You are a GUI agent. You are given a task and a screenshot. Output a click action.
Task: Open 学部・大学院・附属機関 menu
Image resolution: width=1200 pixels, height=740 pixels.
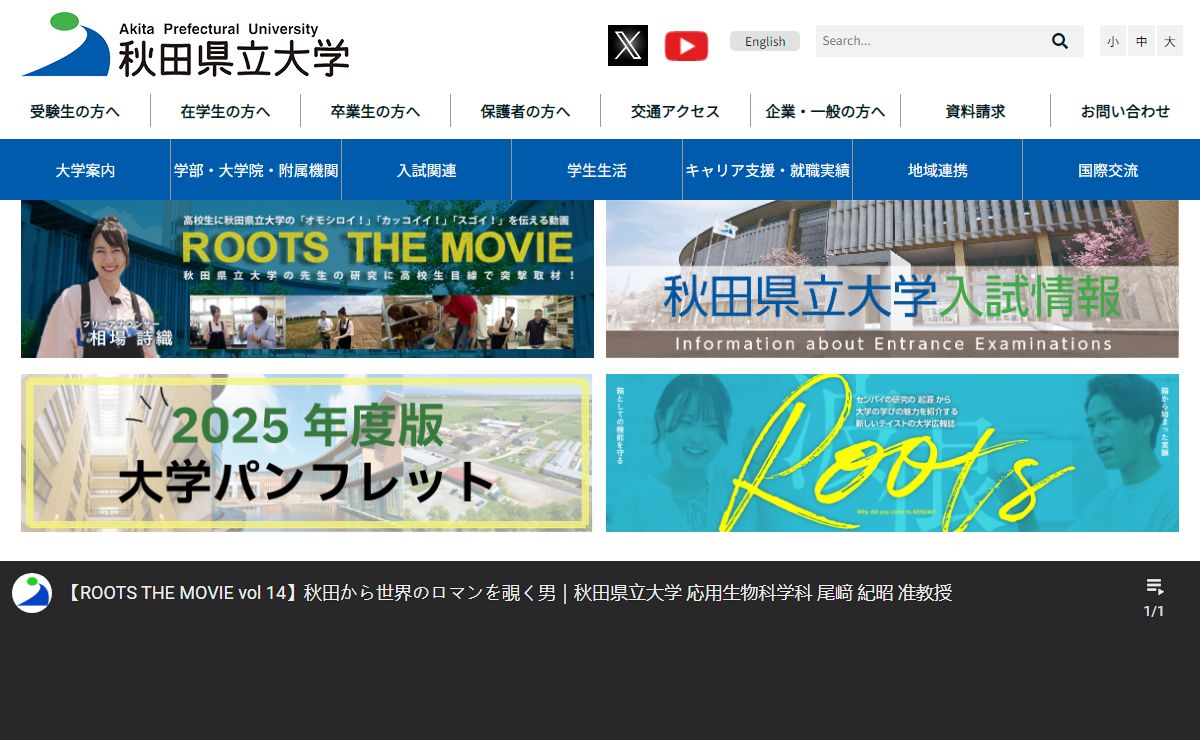(256, 170)
